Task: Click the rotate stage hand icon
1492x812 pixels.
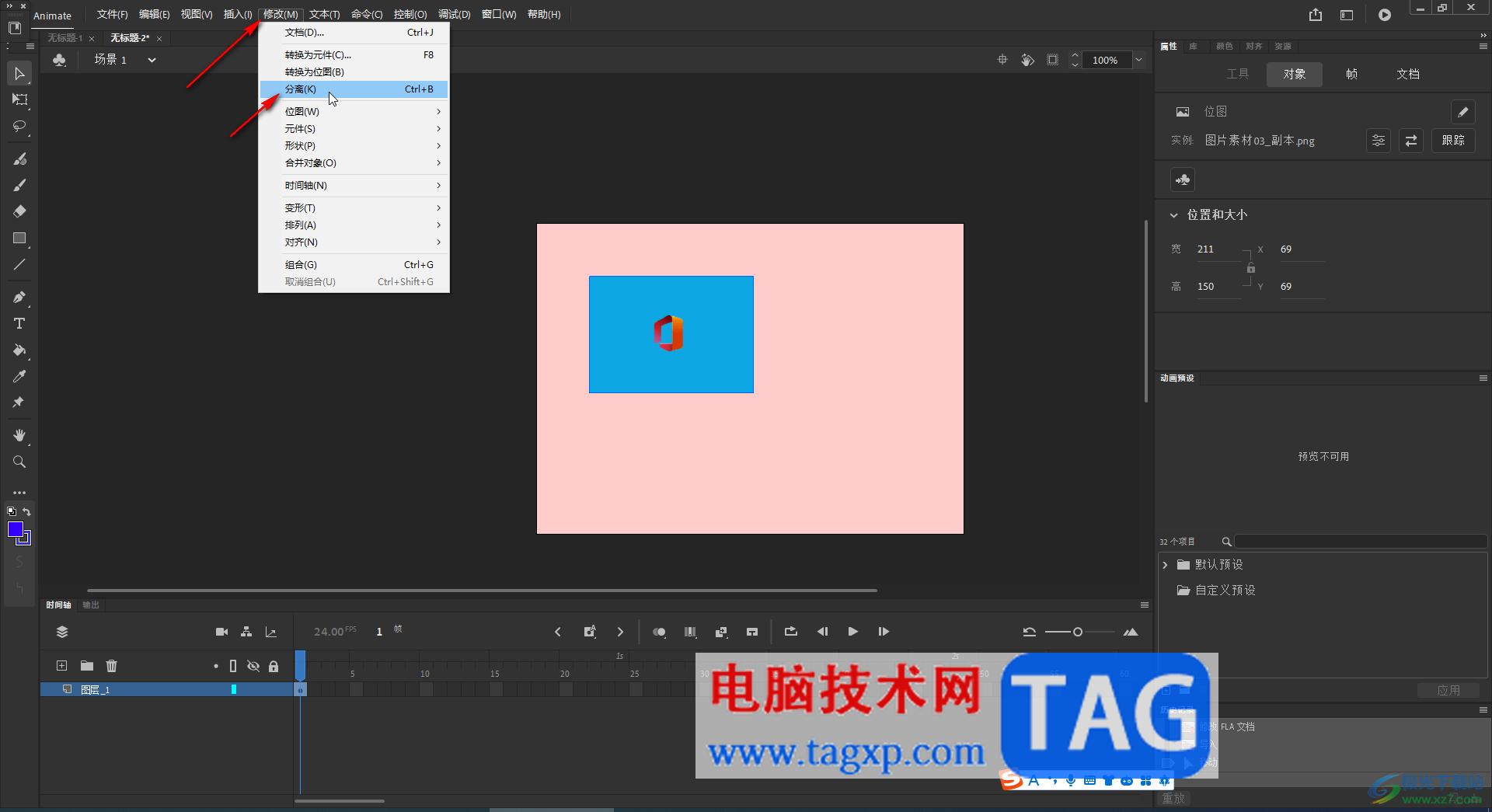Action: pyautogui.click(x=1027, y=60)
